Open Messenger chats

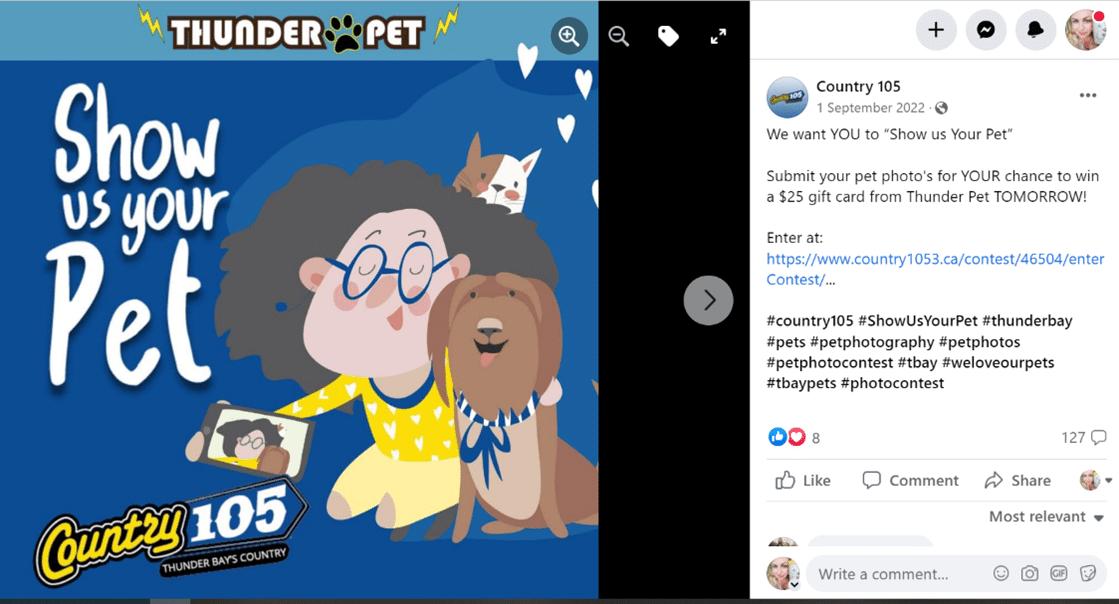click(x=986, y=30)
